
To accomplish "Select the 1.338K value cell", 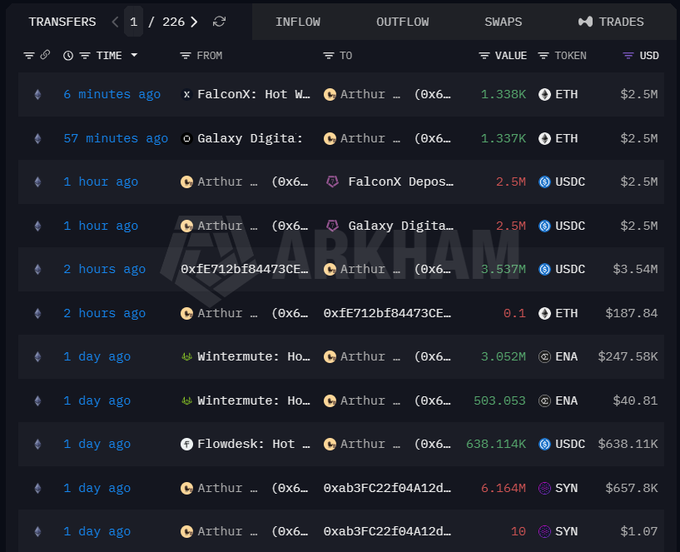I will [x=503, y=95].
